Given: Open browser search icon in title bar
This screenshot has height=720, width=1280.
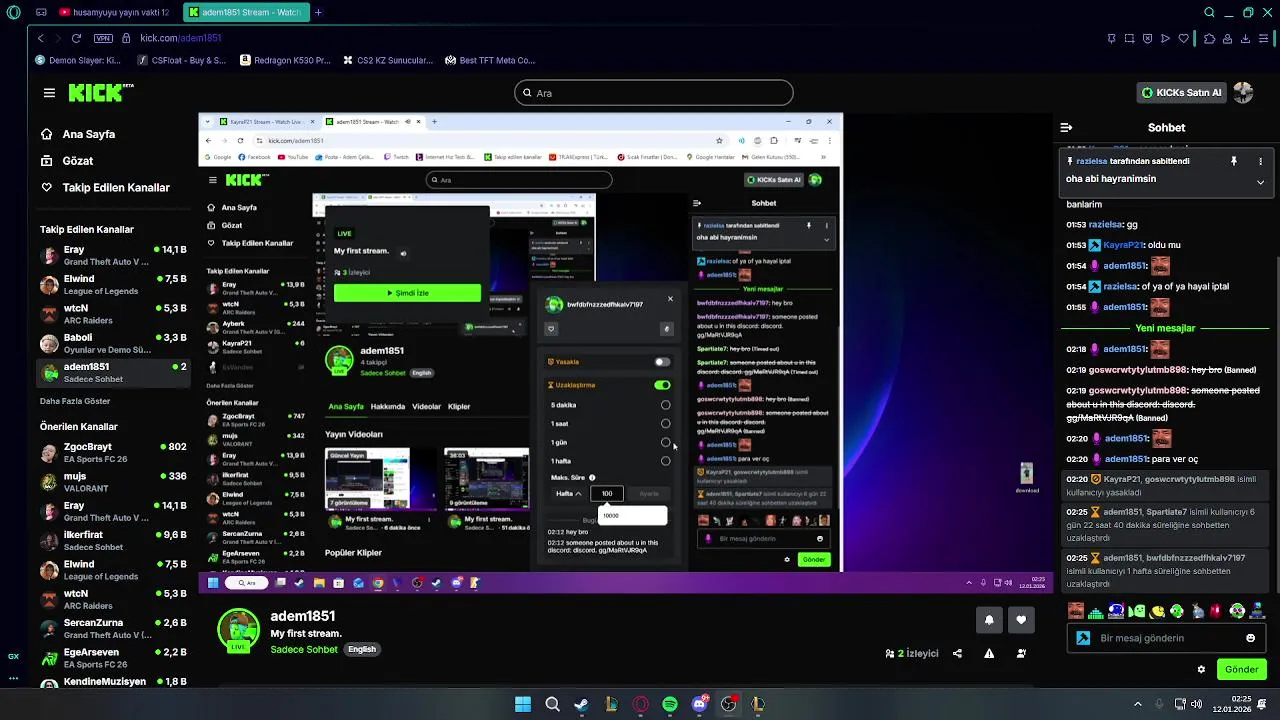Looking at the screenshot, I should pyautogui.click(x=1209, y=13).
